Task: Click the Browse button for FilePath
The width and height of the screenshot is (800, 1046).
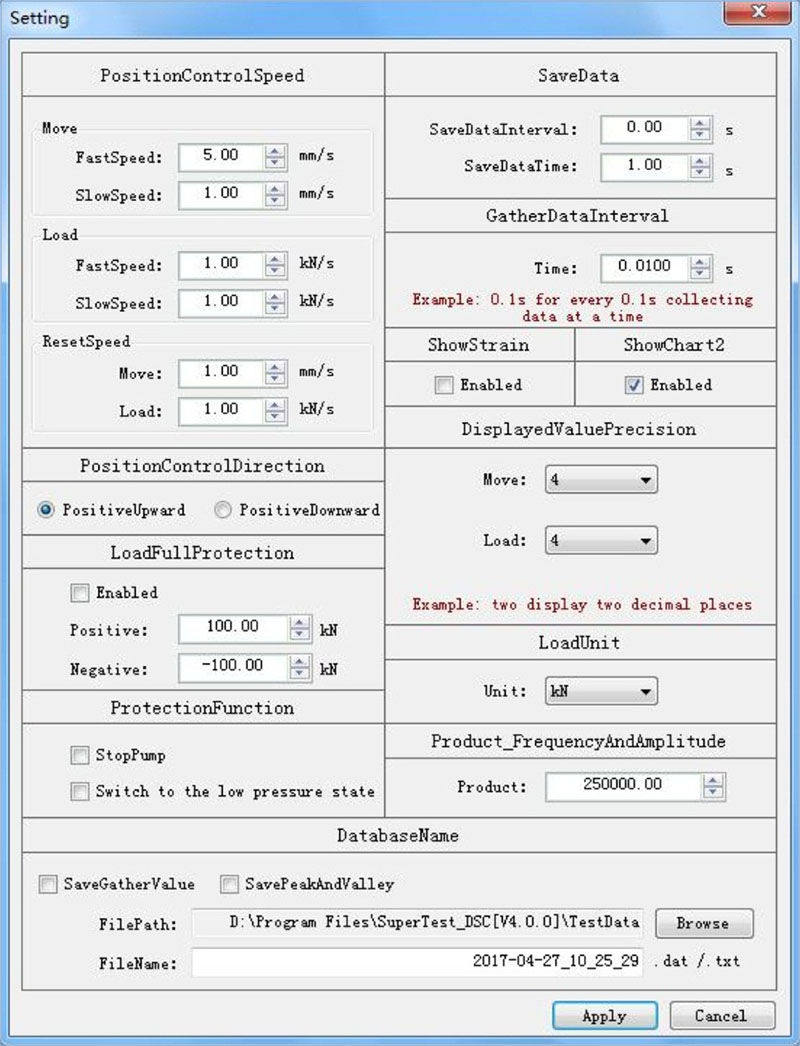Action: 703,923
